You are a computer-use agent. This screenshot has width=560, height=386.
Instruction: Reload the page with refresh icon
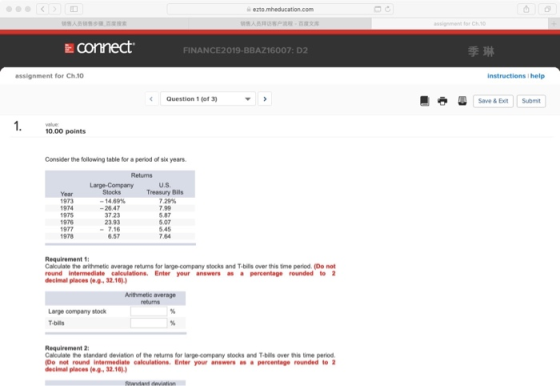click(388, 9)
